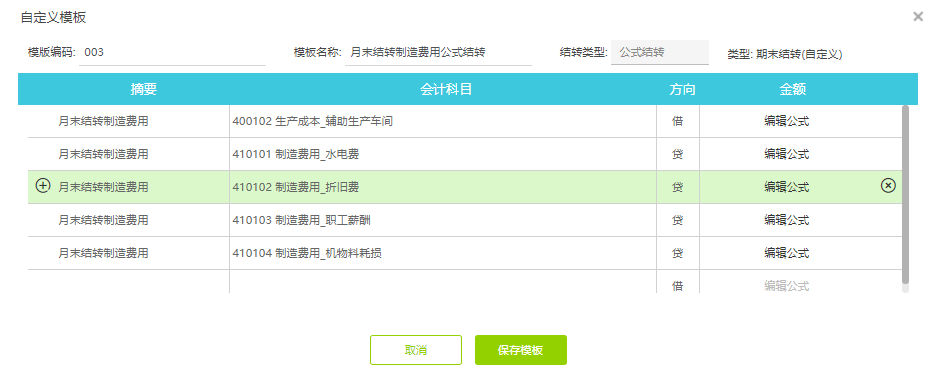This screenshot has width=933, height=369.
Task: Edit the 模板名称 input field
Action: point(439,52)
